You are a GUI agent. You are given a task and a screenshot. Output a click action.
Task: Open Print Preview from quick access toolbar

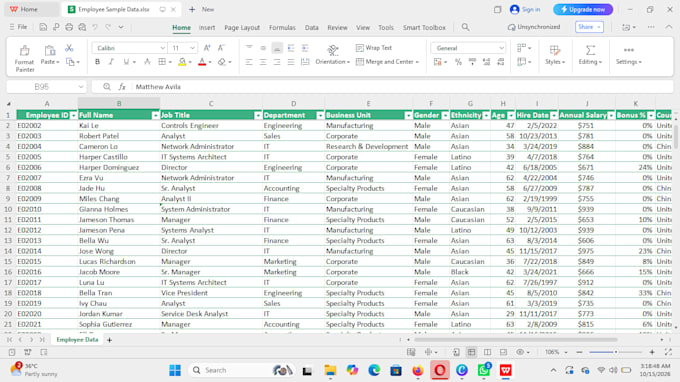pyautogui.click(x=82, y=27)
